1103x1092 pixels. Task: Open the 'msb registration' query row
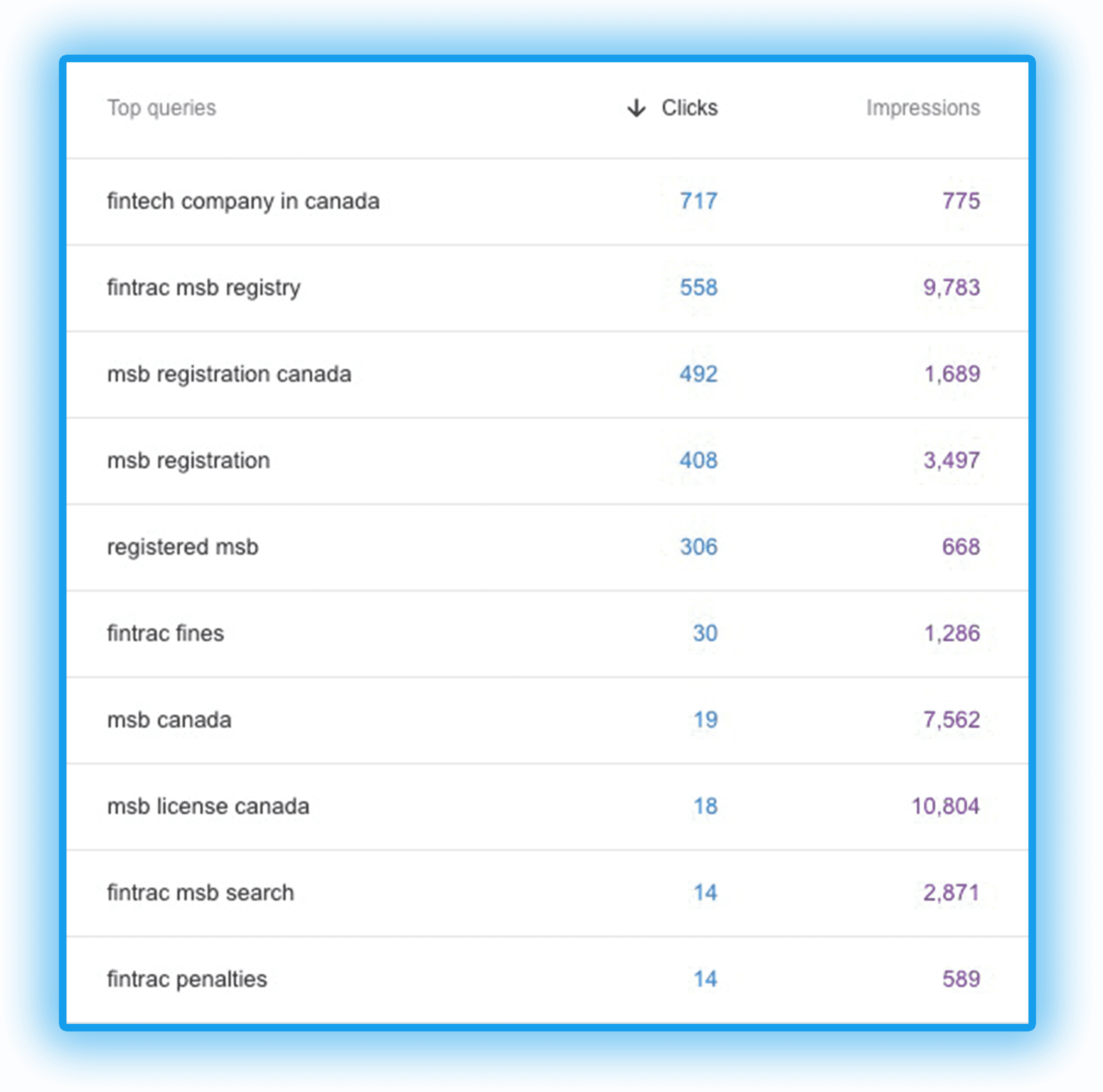click(x=188, y=461)
